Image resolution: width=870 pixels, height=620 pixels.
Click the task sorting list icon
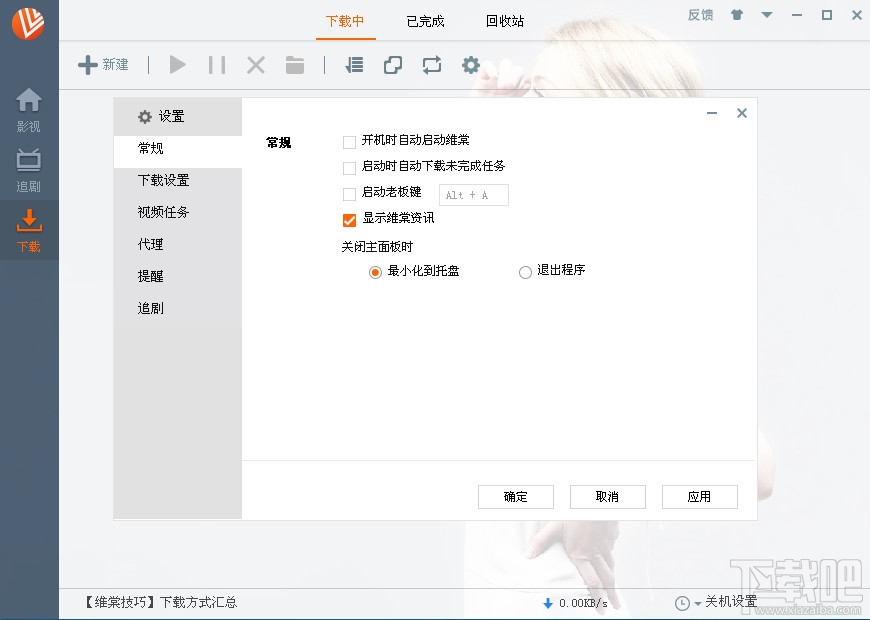[353, 64]
